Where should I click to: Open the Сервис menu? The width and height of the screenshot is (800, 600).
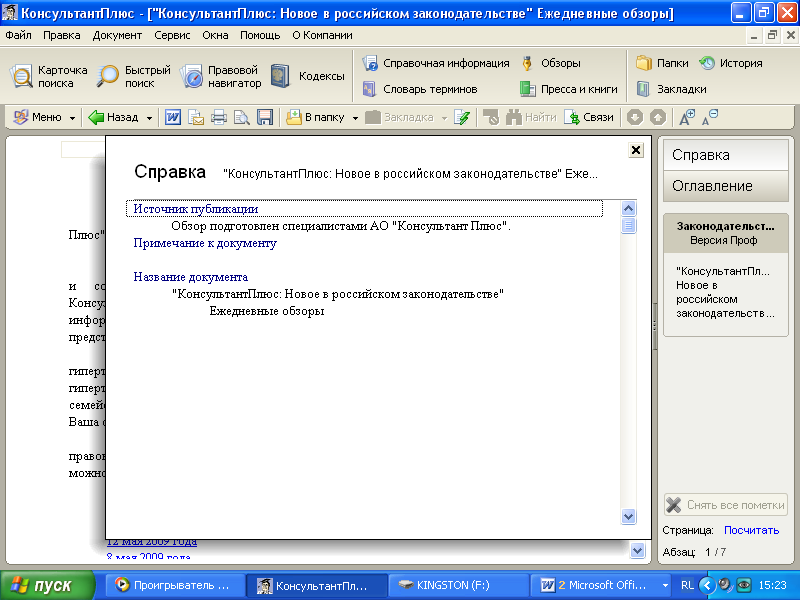pos(172,35)
